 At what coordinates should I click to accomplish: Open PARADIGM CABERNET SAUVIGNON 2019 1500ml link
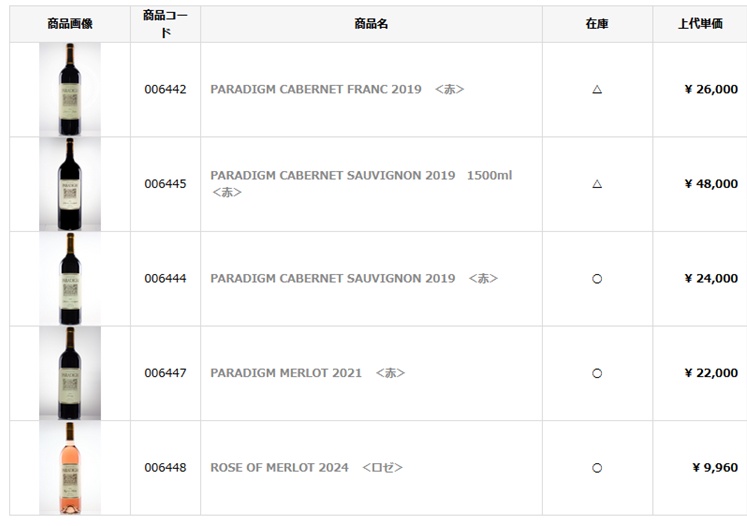(360, 176)
